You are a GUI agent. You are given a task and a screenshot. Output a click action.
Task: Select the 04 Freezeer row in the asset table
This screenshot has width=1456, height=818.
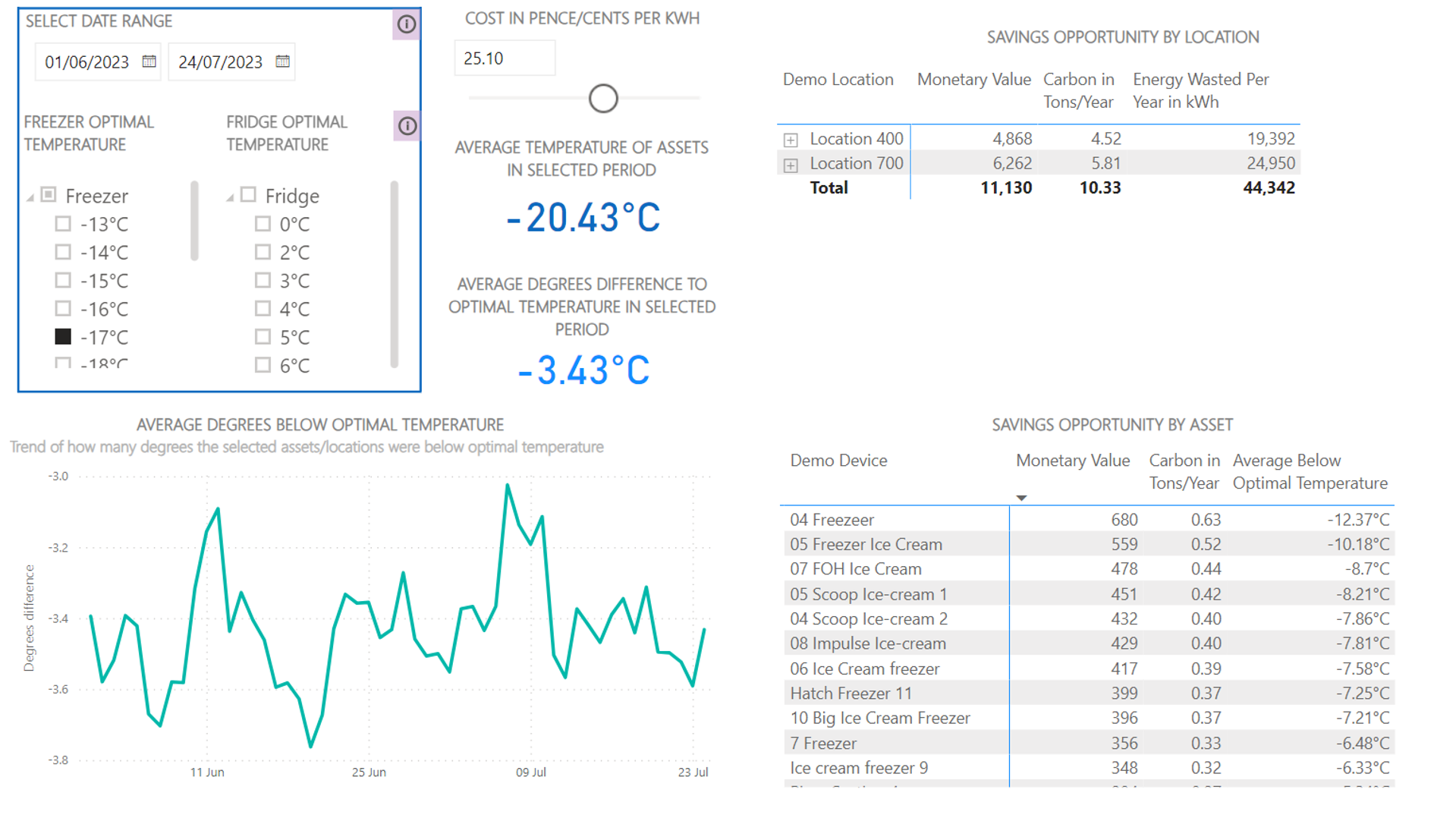tap(830, 520)
